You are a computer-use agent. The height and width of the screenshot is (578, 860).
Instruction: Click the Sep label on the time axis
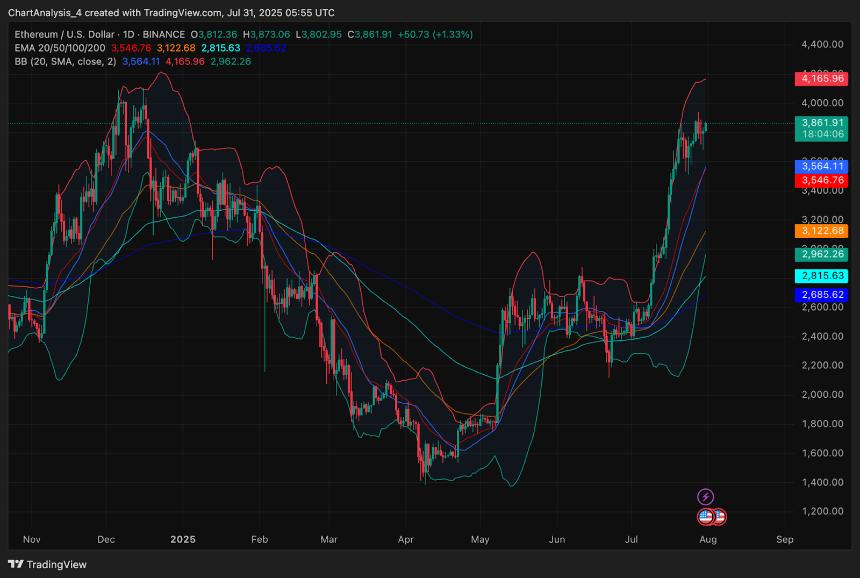(x=784, y=539)
